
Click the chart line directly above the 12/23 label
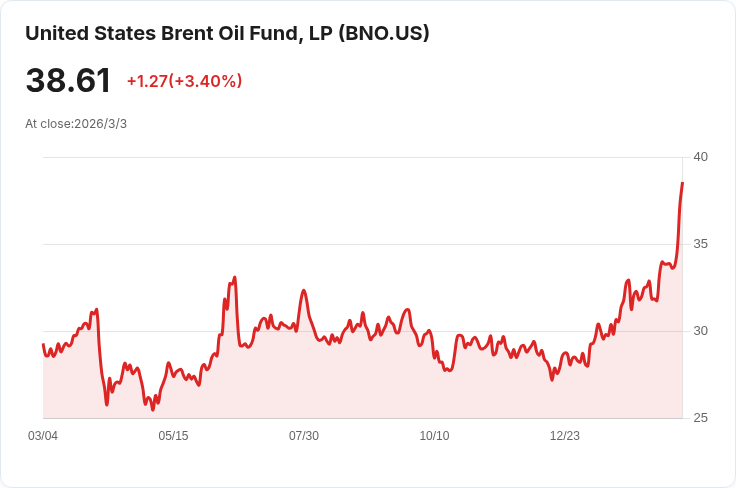[565, 353]
